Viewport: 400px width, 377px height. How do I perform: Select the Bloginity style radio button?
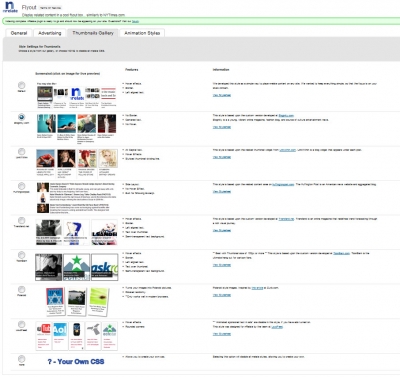(x=21, y=117)
